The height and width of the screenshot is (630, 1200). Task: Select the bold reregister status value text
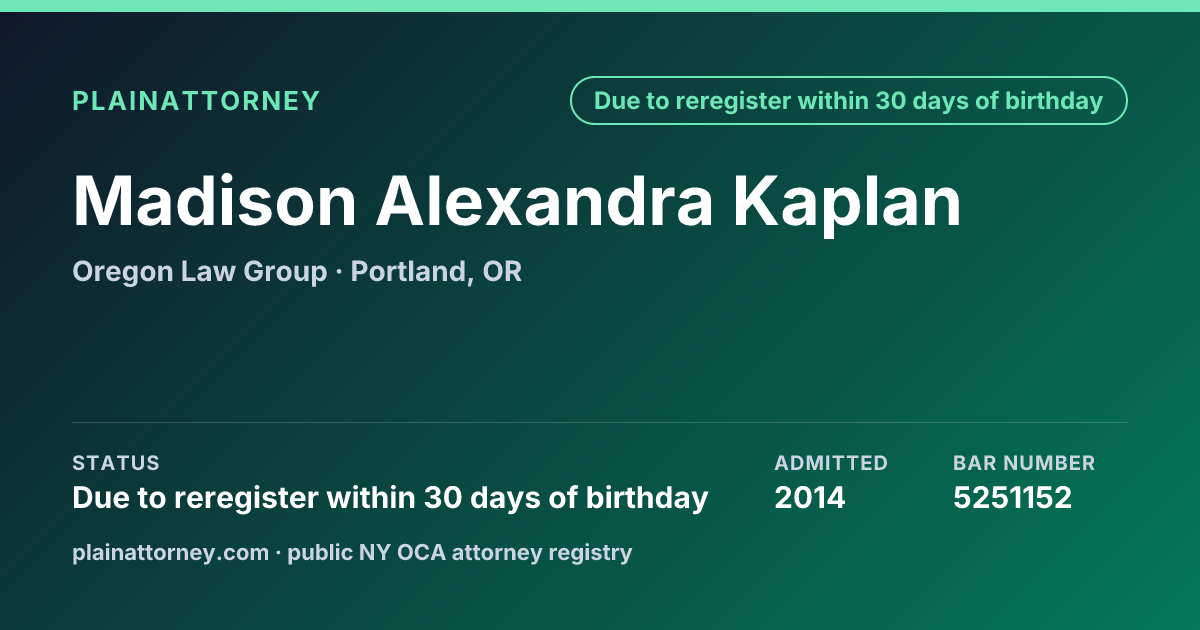click(x=390, y=498)
